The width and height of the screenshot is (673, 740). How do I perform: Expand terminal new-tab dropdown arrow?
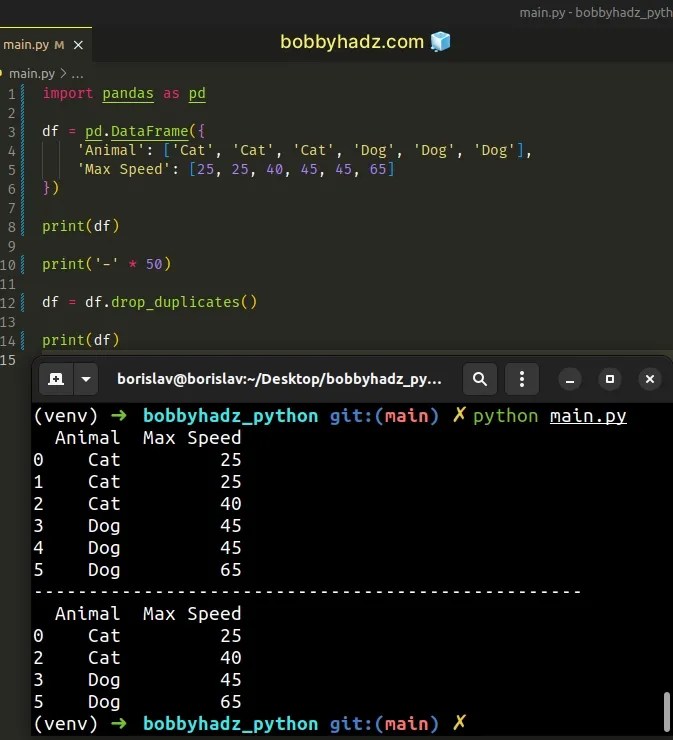(86, 379)
